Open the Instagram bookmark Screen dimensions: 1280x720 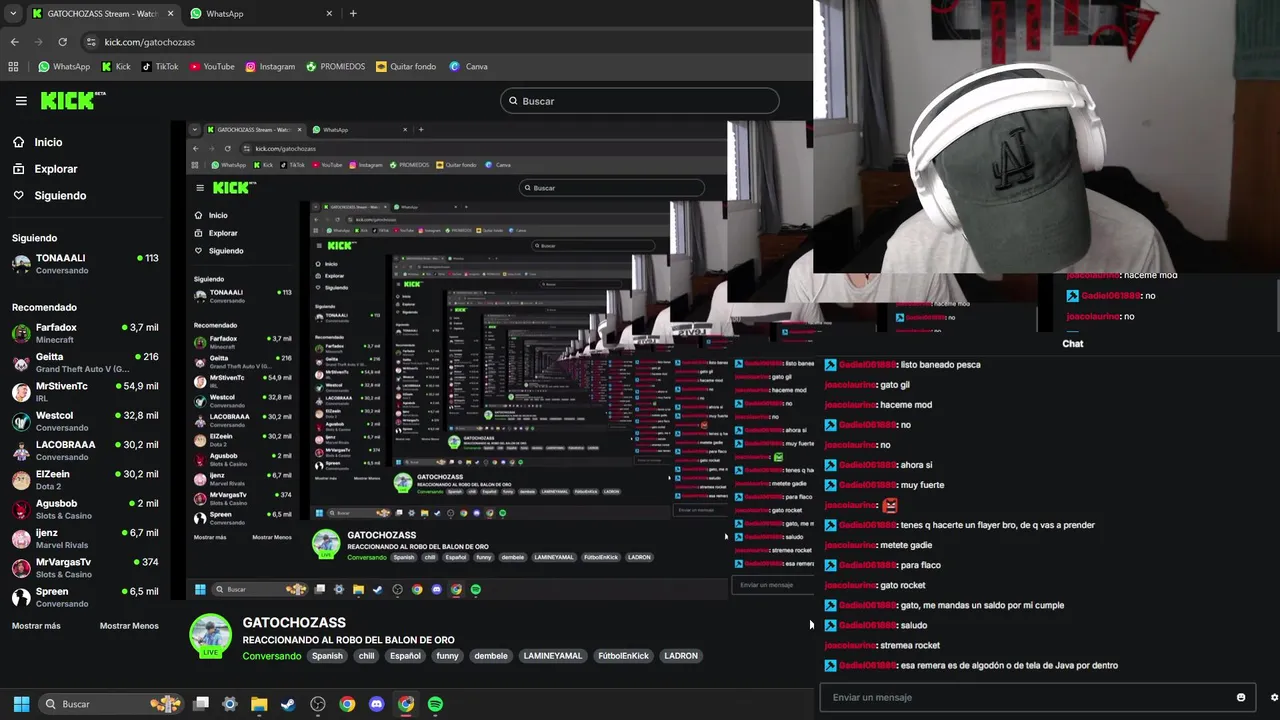click(270, 67)
